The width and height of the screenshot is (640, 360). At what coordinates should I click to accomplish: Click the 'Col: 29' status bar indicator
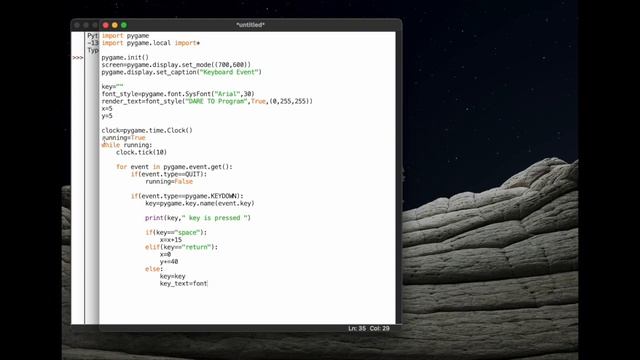click(x=380, y=328)
